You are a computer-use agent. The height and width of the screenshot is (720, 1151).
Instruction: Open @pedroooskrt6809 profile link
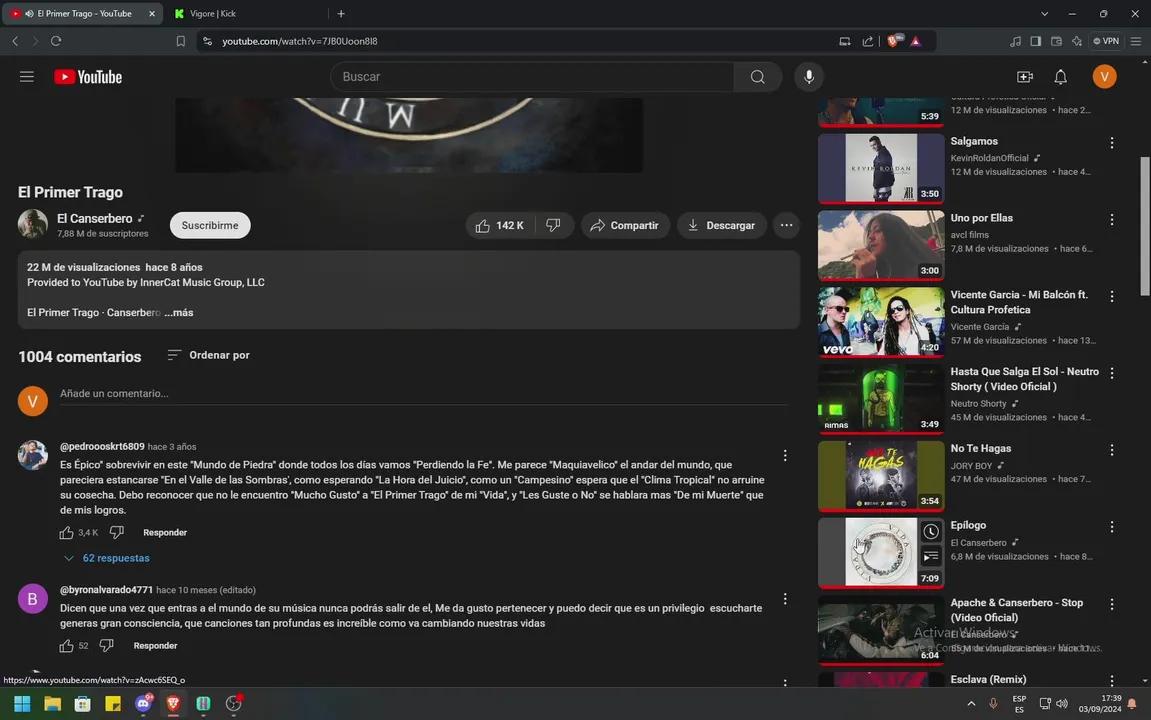click(x=102, y=446)
